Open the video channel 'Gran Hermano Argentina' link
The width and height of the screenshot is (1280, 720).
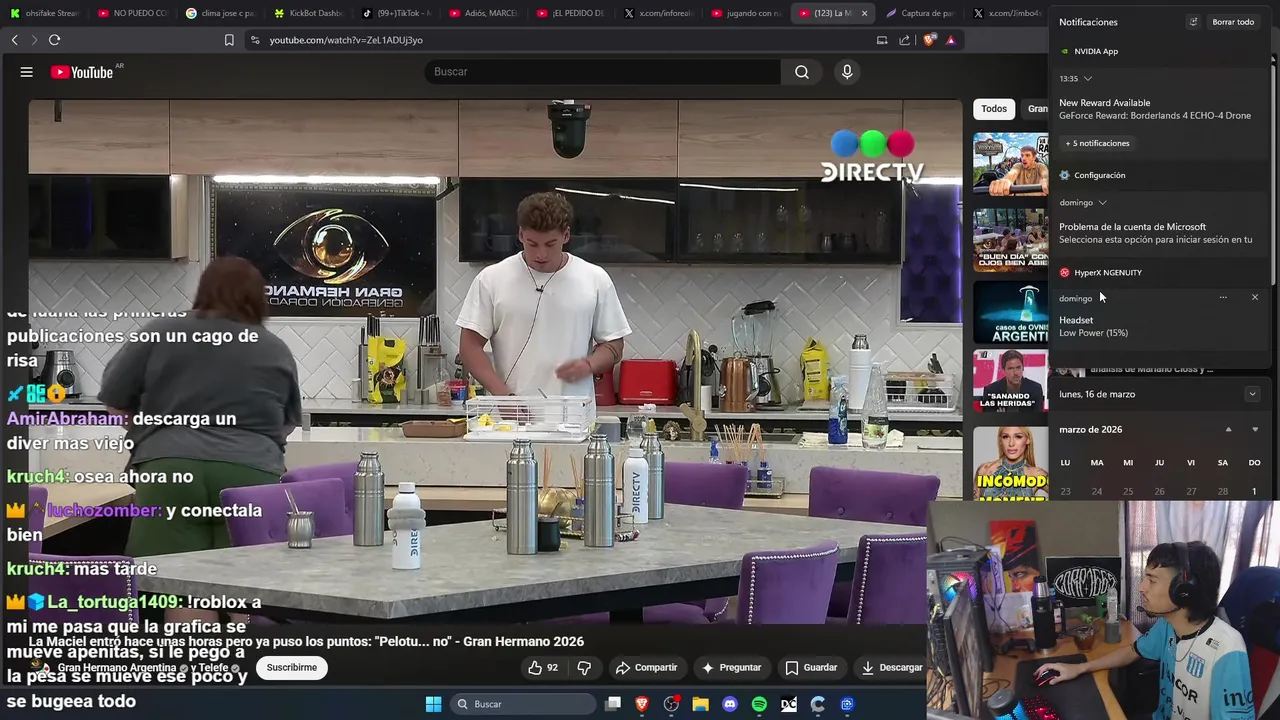(x=117, y=668)
